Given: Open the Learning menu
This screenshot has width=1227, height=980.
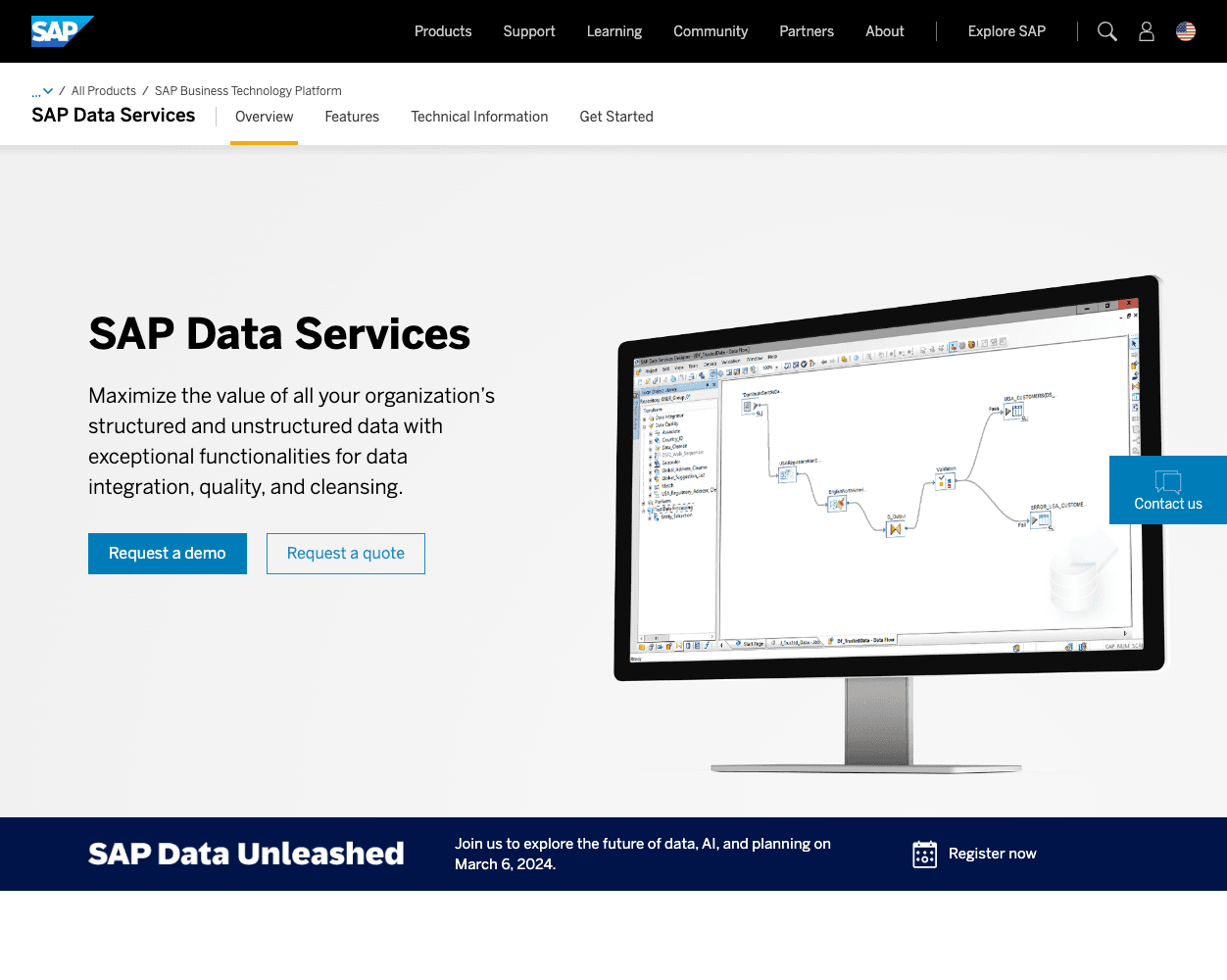Looking at the screenshot, I should click(x=614, y=31).
